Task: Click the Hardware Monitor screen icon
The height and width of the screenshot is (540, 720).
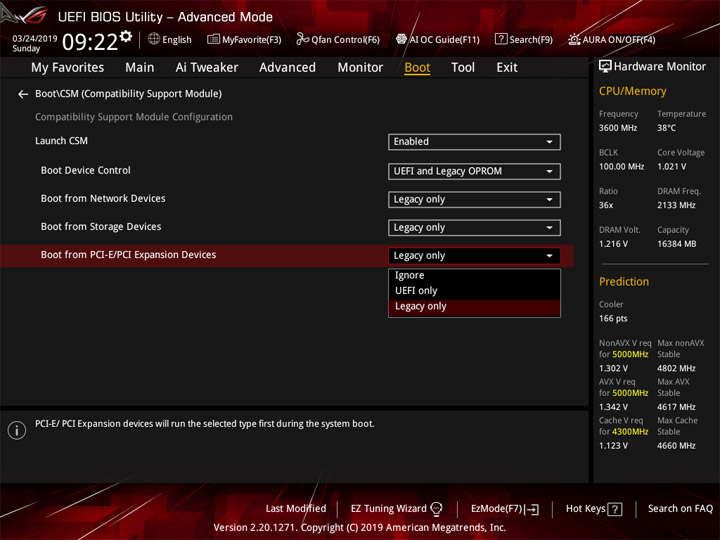Action: tap(605, 67)
